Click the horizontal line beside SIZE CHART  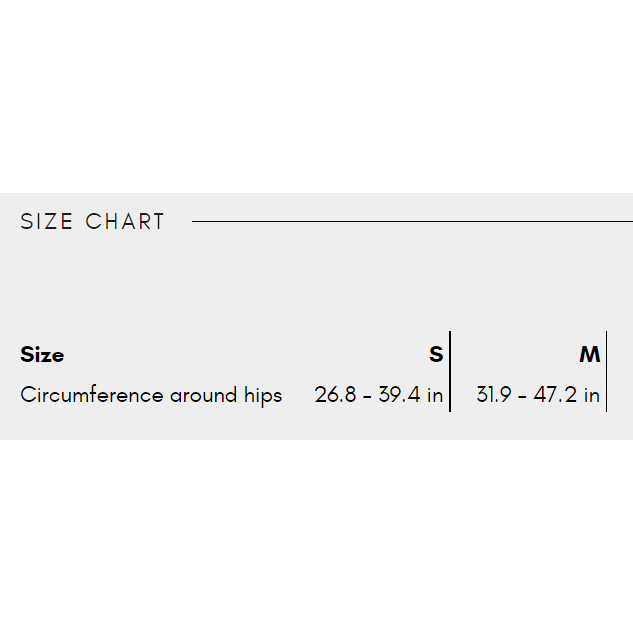tap(410, 222)
